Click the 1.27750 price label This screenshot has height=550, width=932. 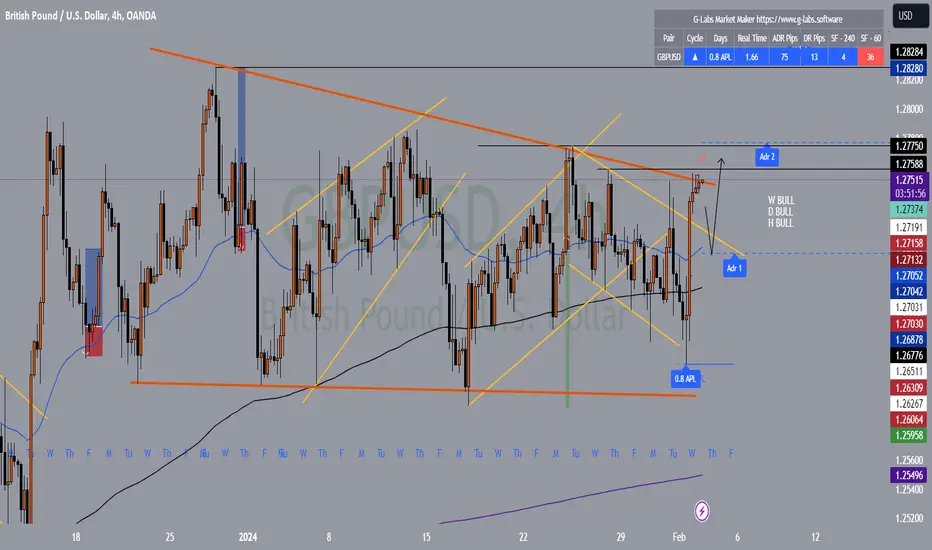tap(908, 146)
